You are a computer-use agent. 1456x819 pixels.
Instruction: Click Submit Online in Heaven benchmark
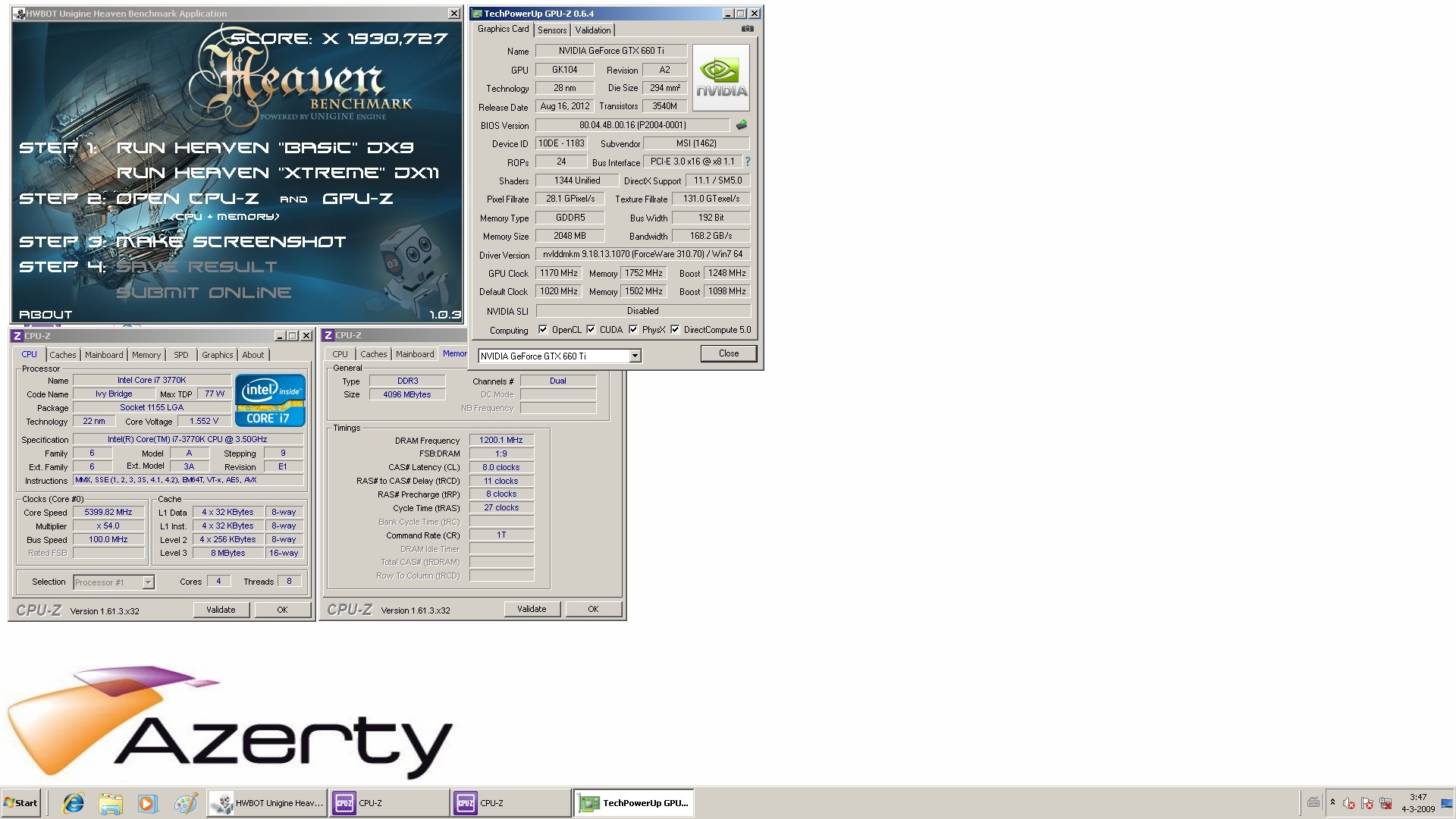pyautogui.click(x=203, y=293)
